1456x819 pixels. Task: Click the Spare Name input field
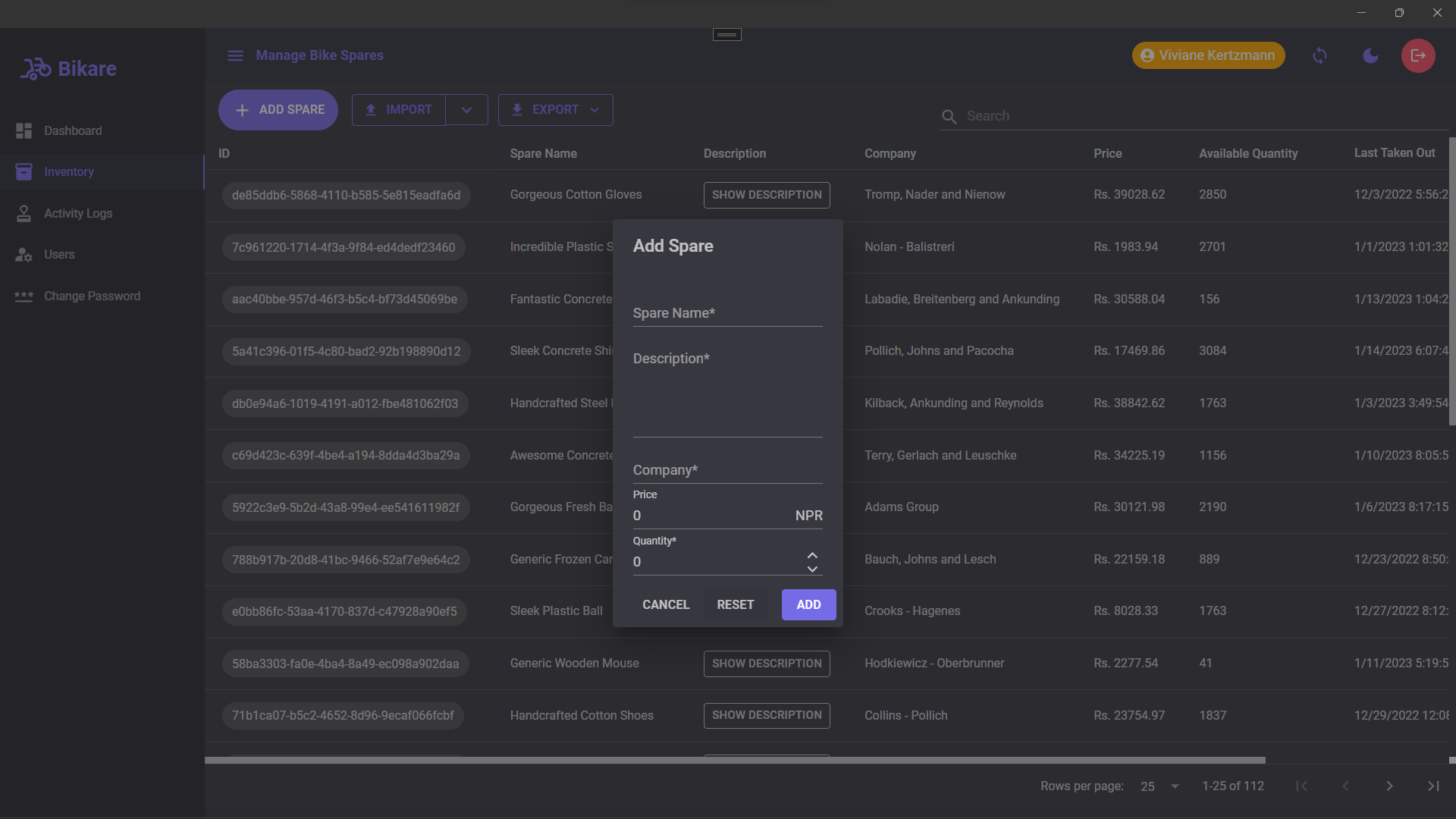726,313
